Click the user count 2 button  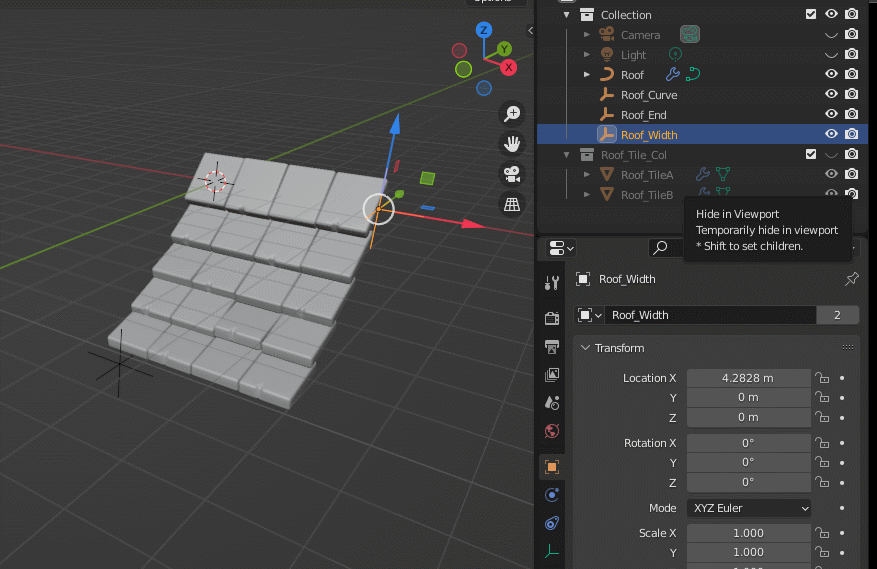point(837,315)
